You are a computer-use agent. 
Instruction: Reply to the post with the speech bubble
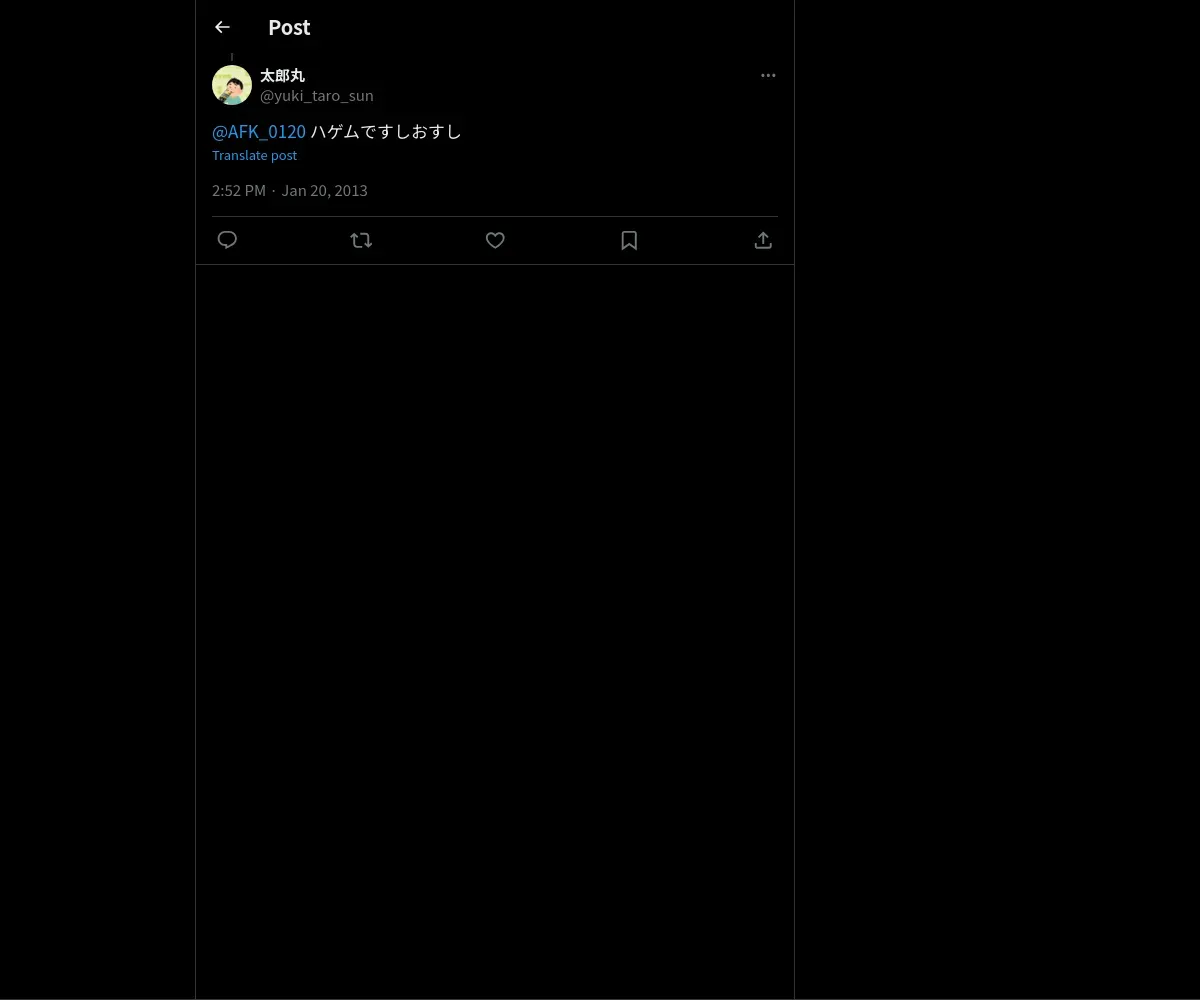[x=227, y=240]
